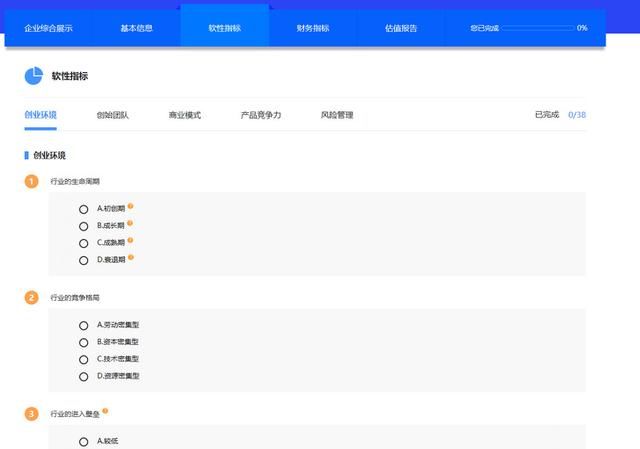The image size is (640, 449).
Task: Click the help icon next to D.衰退期
Action: [130, 258]
